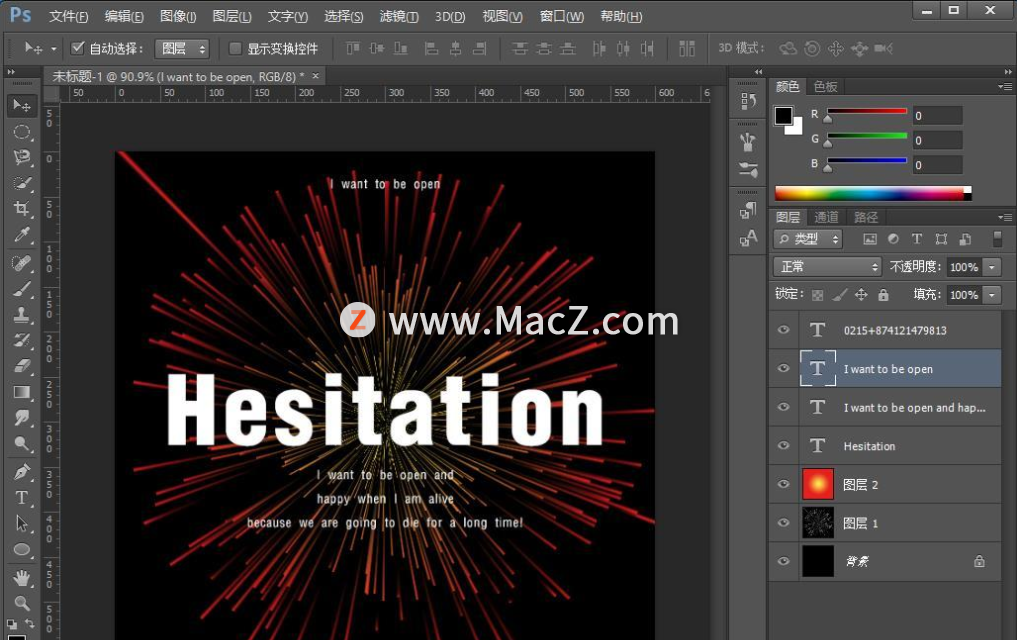Viewport: 1017px width, 640px height.
Task: Expand the 填充 fill slider arrow
Action: [992, 295]
